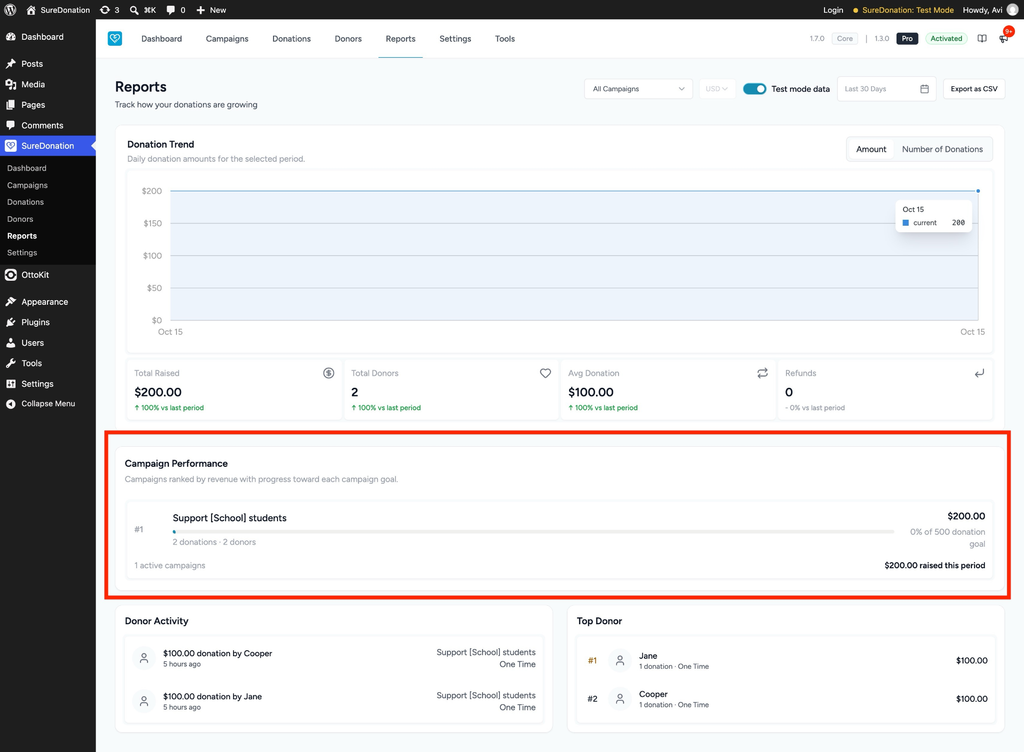Viewport: 1024px width, 752px height.
Task: Click Jane's avatar in Top Donor
Action: (x=620, y=661)
